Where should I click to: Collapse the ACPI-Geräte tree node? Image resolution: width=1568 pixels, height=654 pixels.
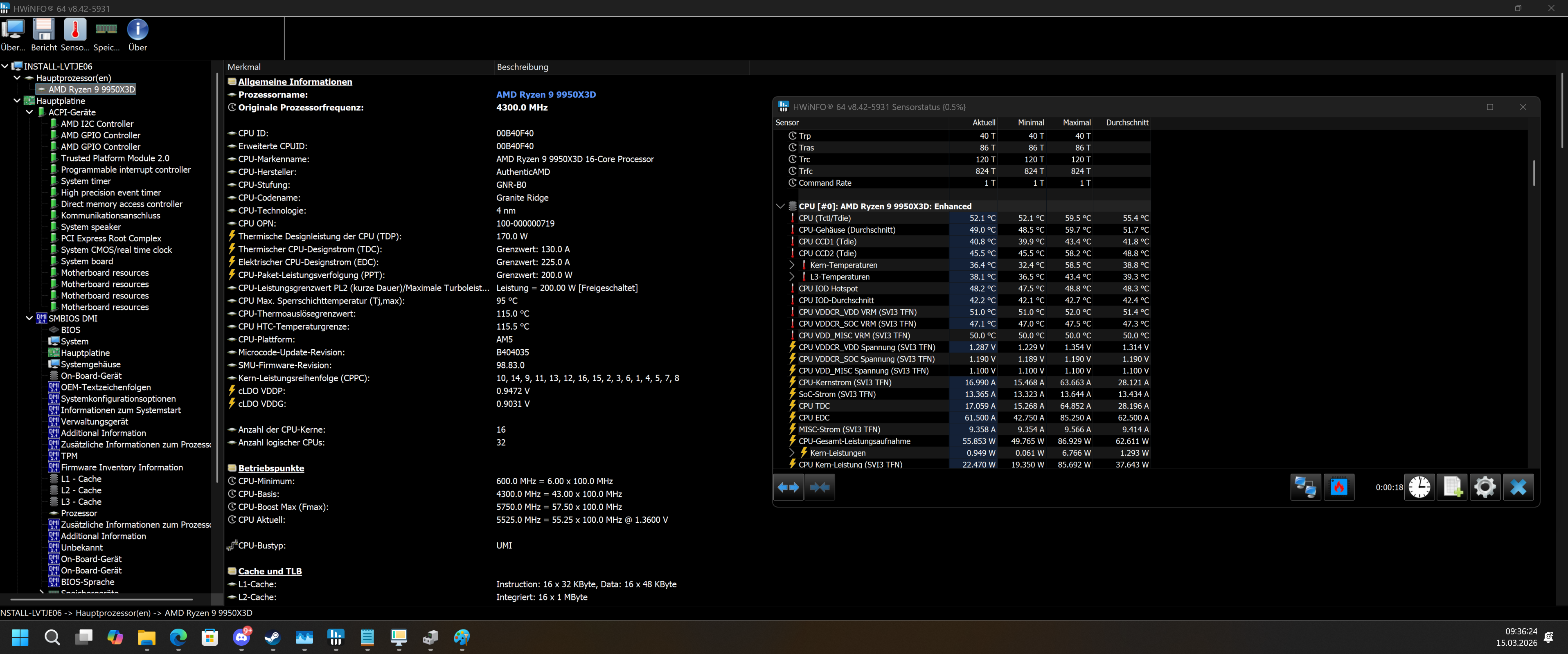(29, 112)
